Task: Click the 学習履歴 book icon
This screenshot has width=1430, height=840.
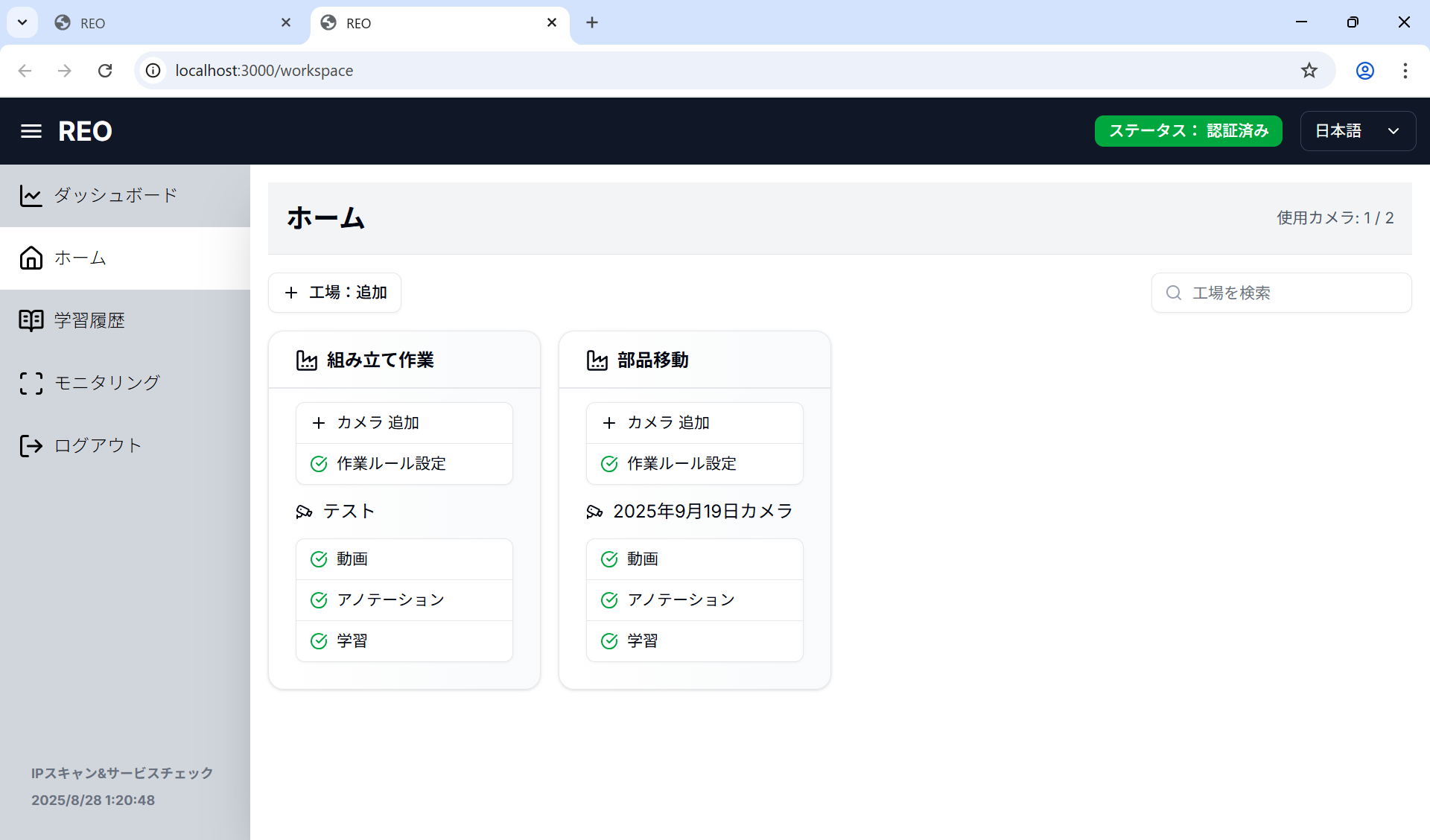Action: point(31,320)
